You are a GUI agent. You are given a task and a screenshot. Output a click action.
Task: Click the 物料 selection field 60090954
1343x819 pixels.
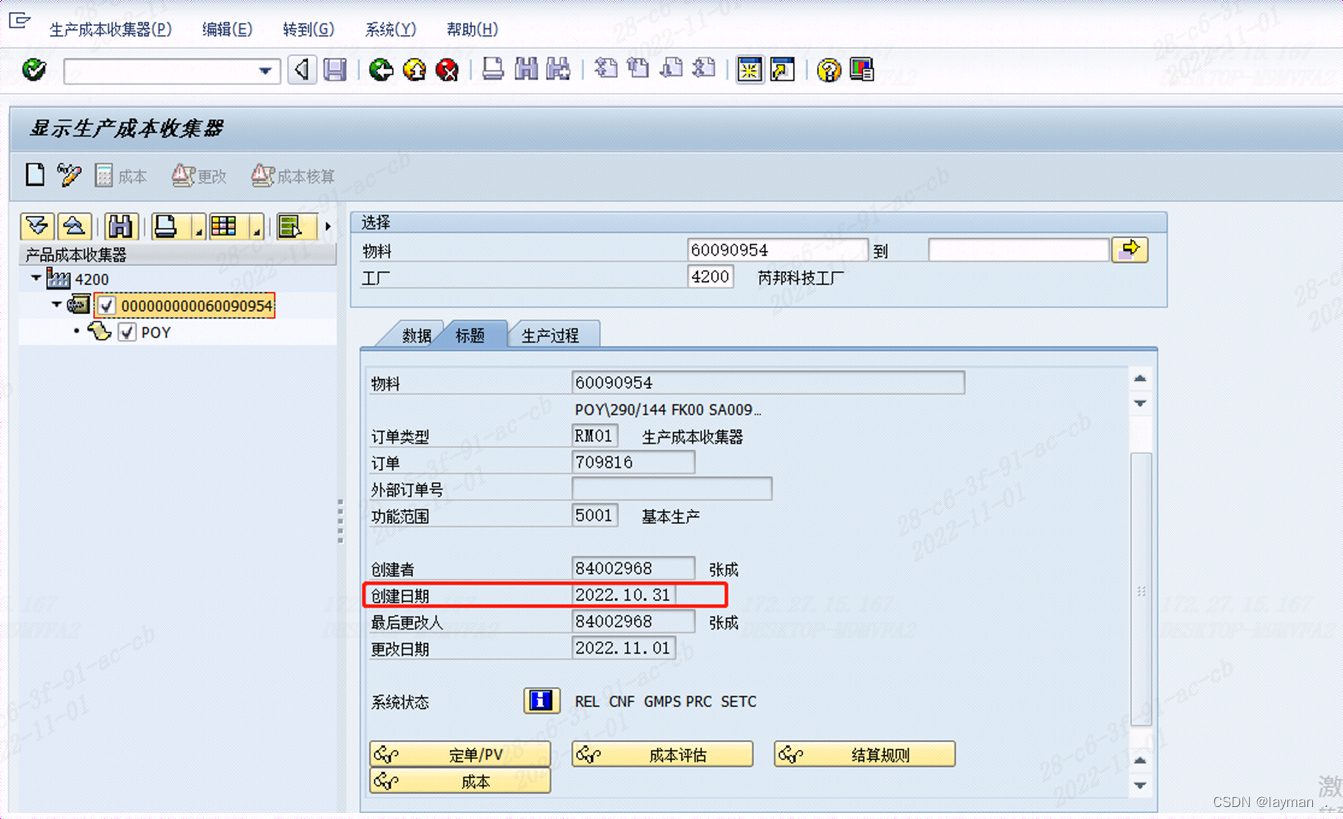pyautogui.click(x=778, y=250)
